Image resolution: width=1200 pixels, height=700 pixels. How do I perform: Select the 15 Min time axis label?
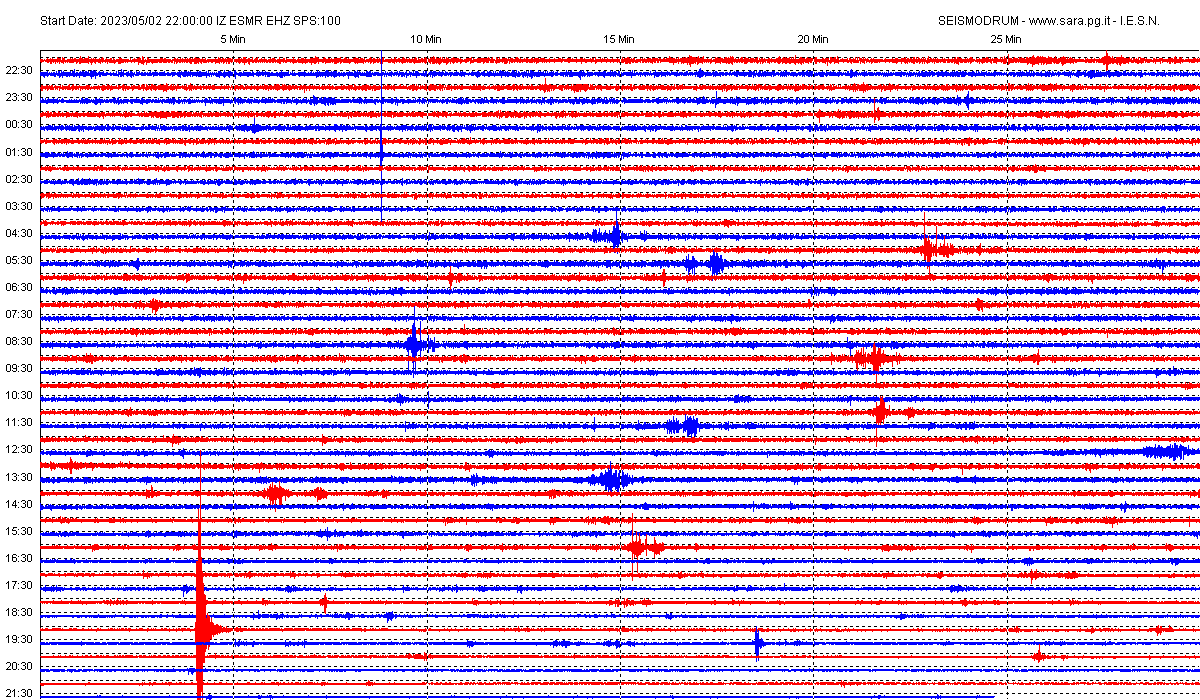(x=619, y=39)
